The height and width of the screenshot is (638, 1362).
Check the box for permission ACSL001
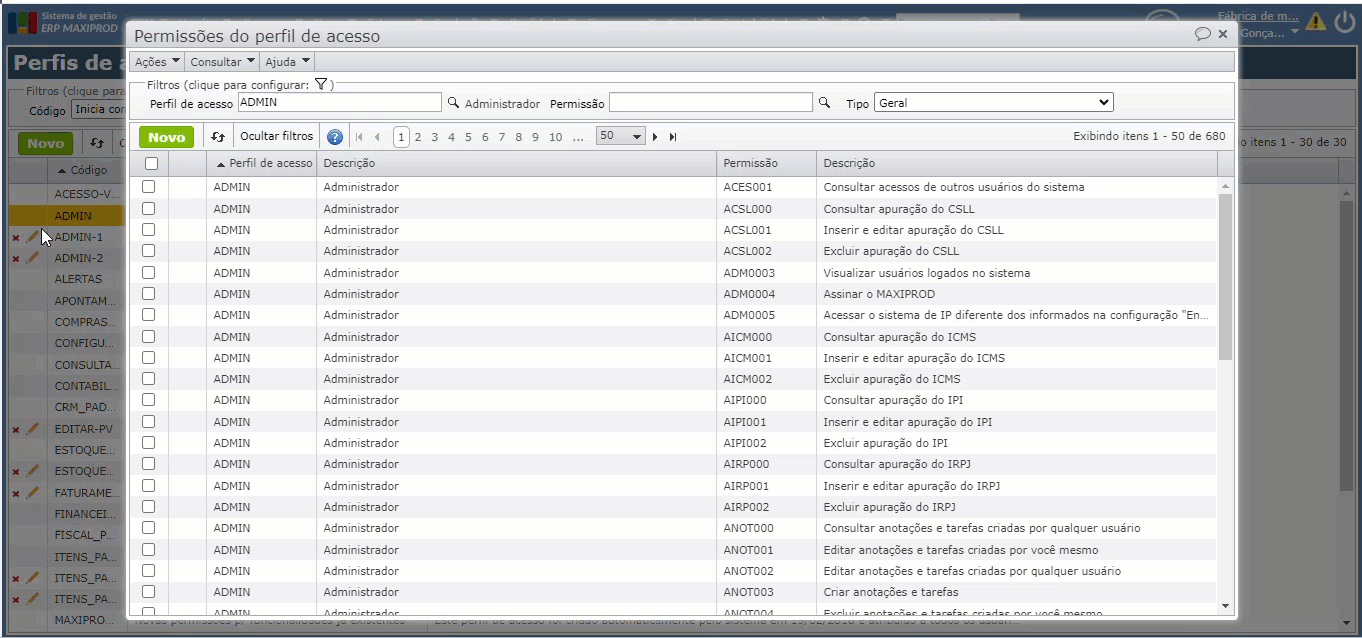click(x=149, y=229)
